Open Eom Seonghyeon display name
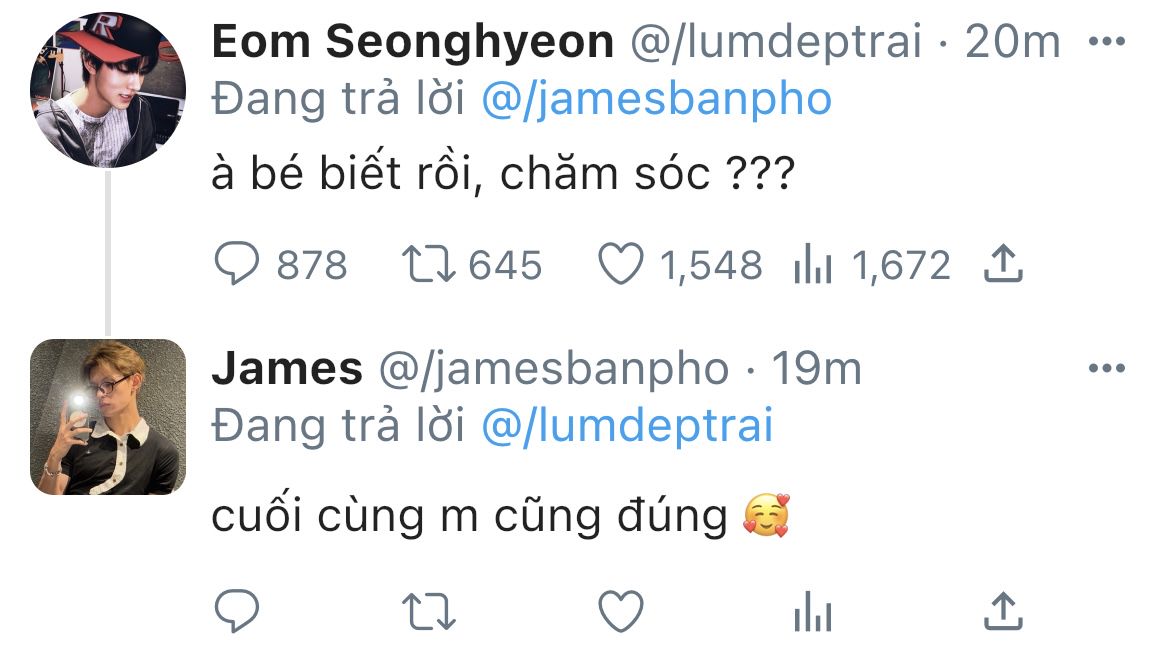The image size is (1170, 652). click(413, 42)
